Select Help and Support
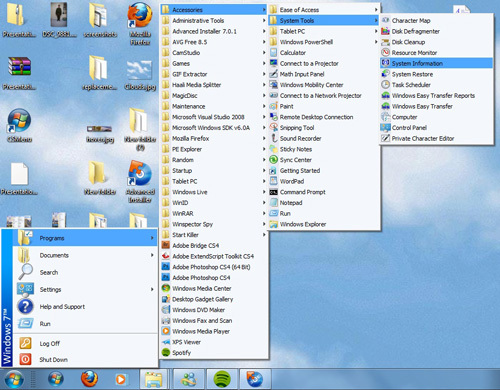 [x=85, y=307]
